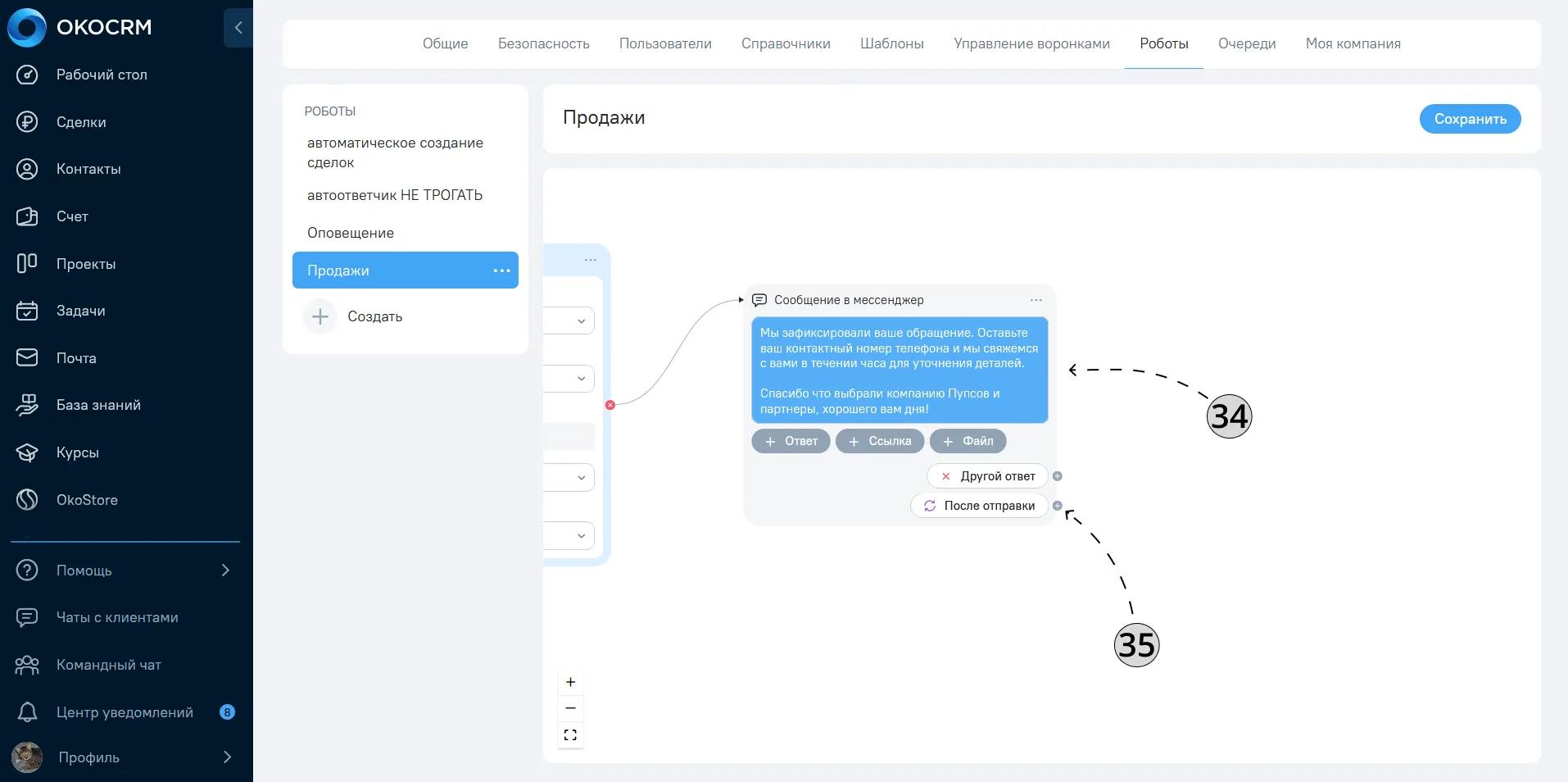Zoom in the canvas with plus
This screenshot has width=1568, height=782.
(x=571, y=682)
